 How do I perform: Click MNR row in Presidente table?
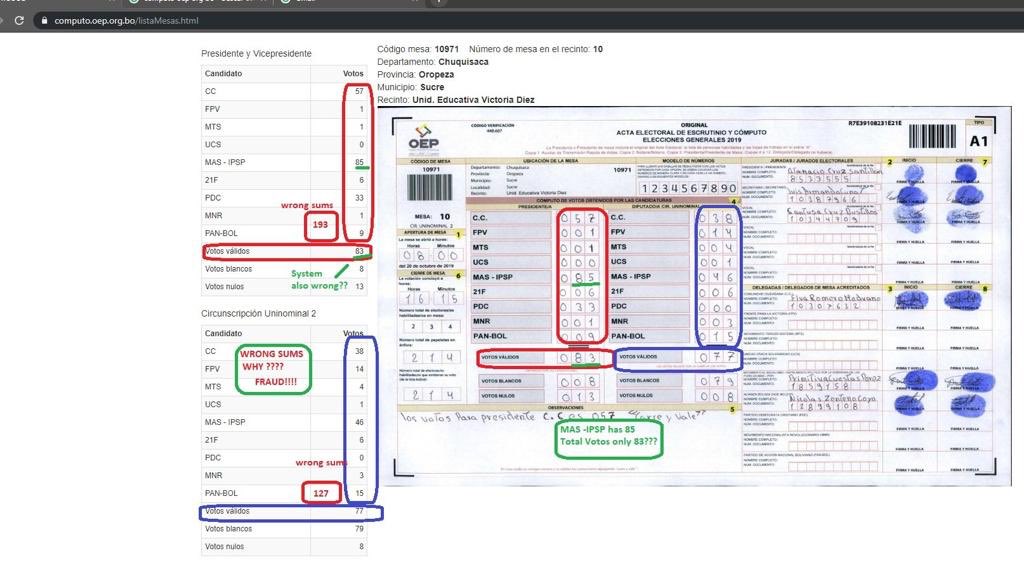(284, 215)
